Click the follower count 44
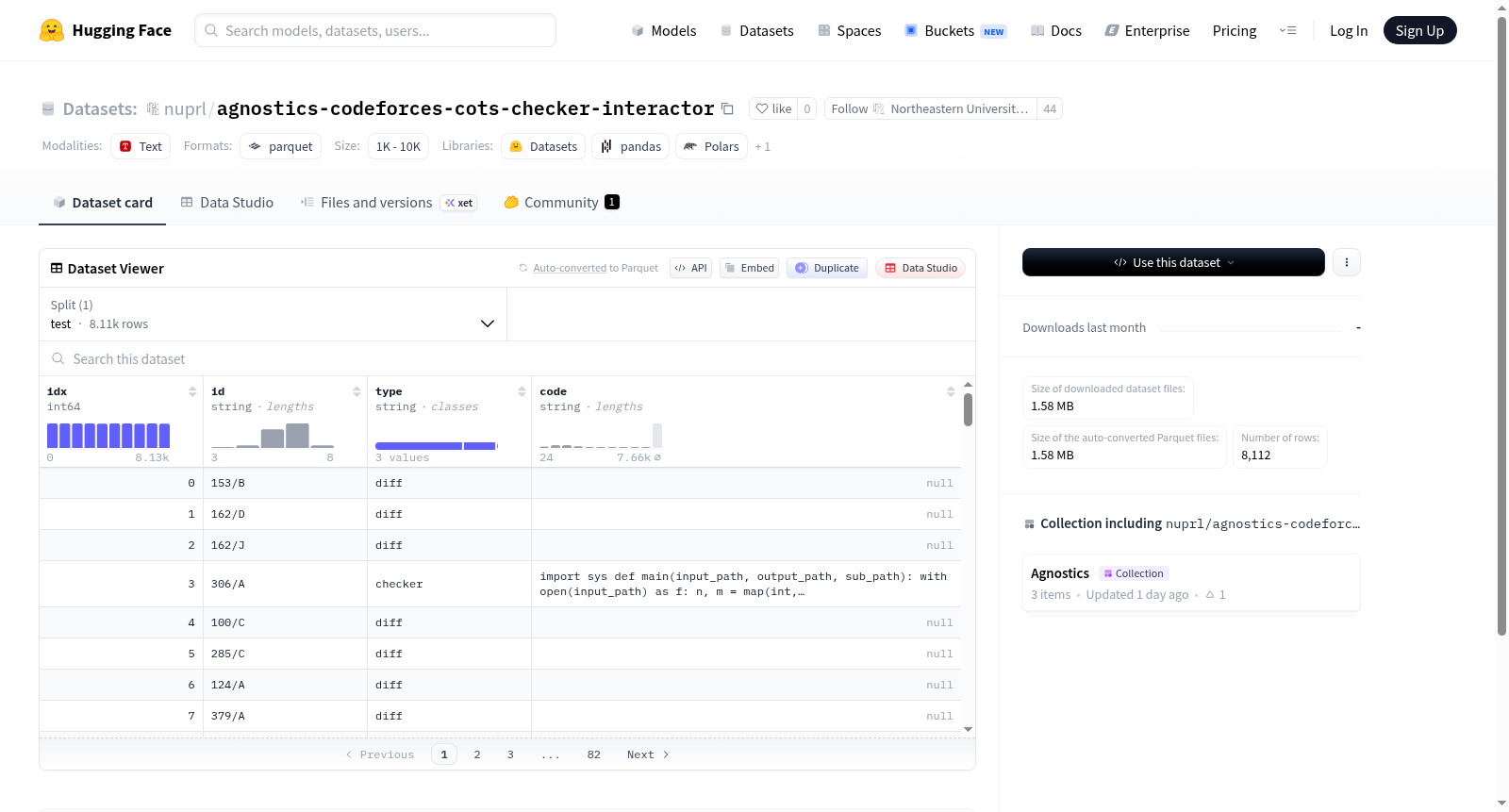Viewport: 1509px width, 812px height. point(1050,108)
